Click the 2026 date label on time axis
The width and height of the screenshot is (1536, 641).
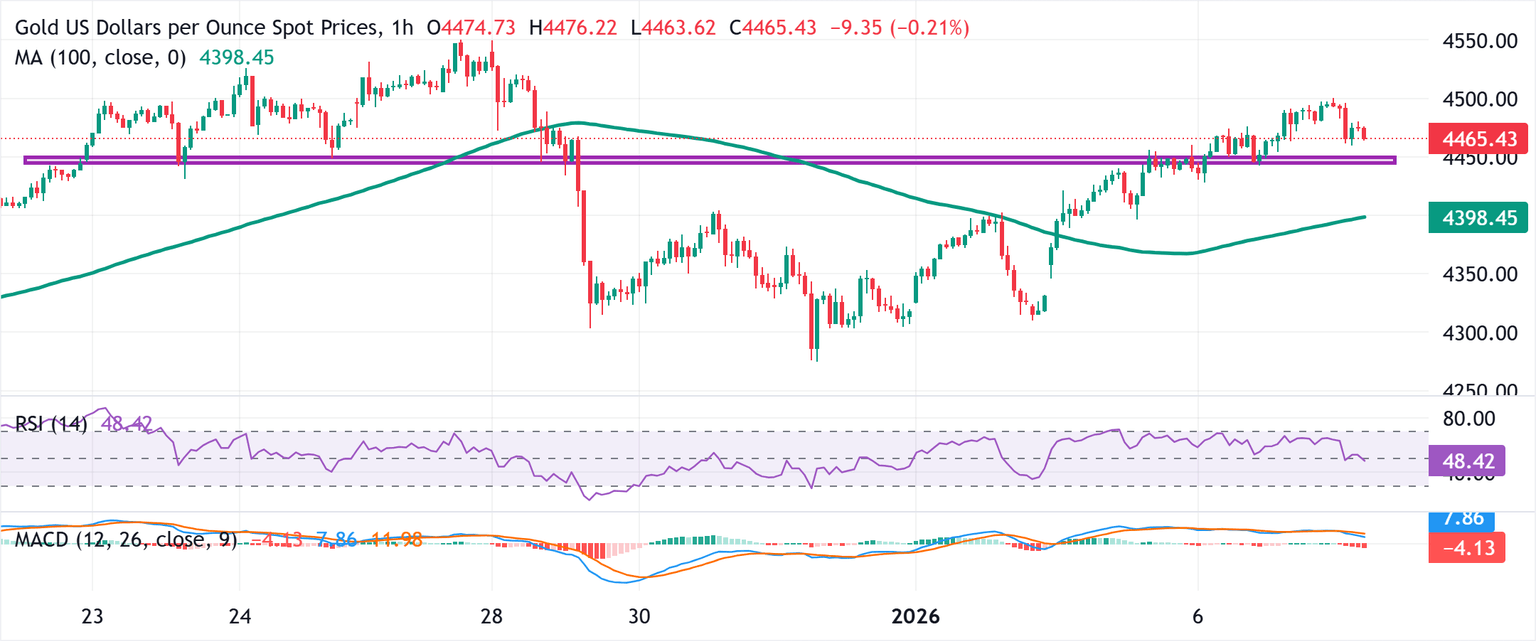coord(915,616)
